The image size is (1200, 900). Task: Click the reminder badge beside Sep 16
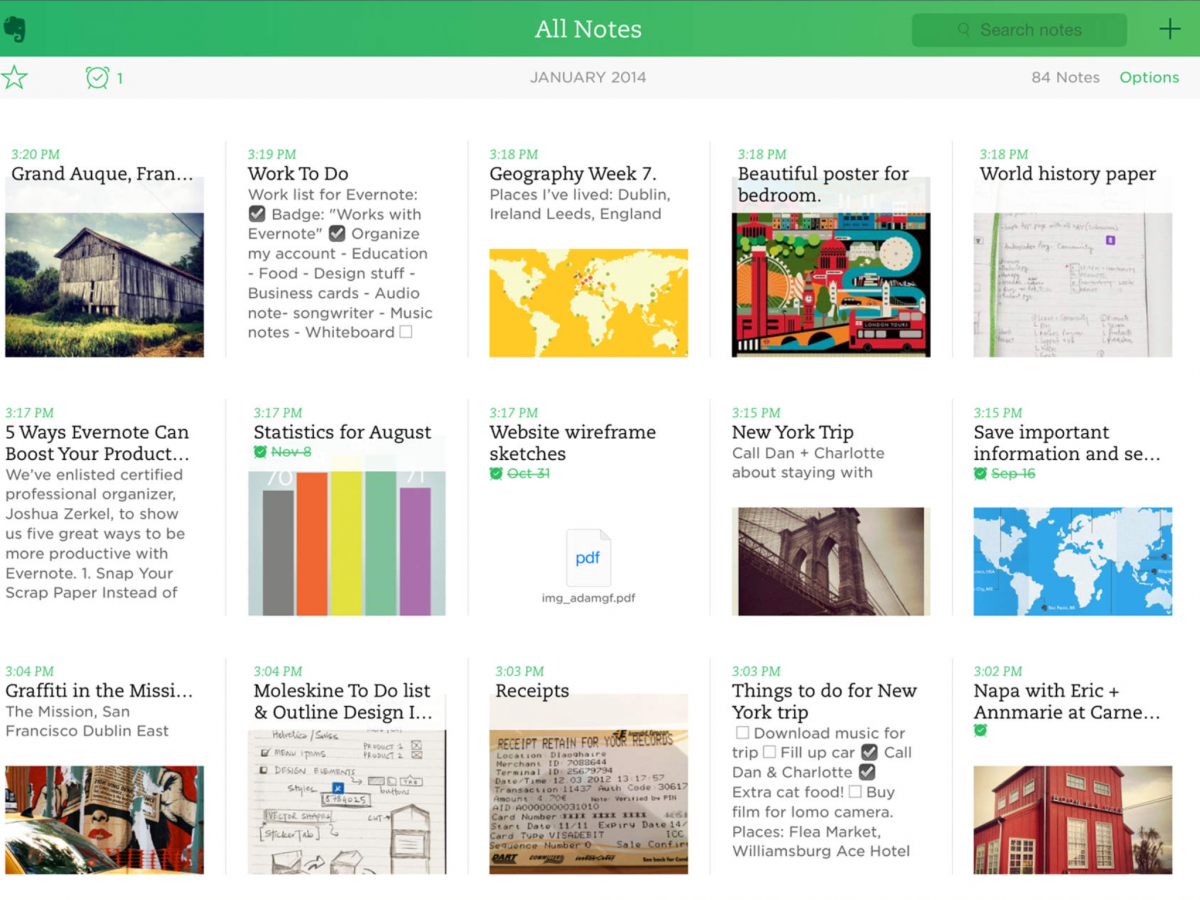[x=980, y=473]
